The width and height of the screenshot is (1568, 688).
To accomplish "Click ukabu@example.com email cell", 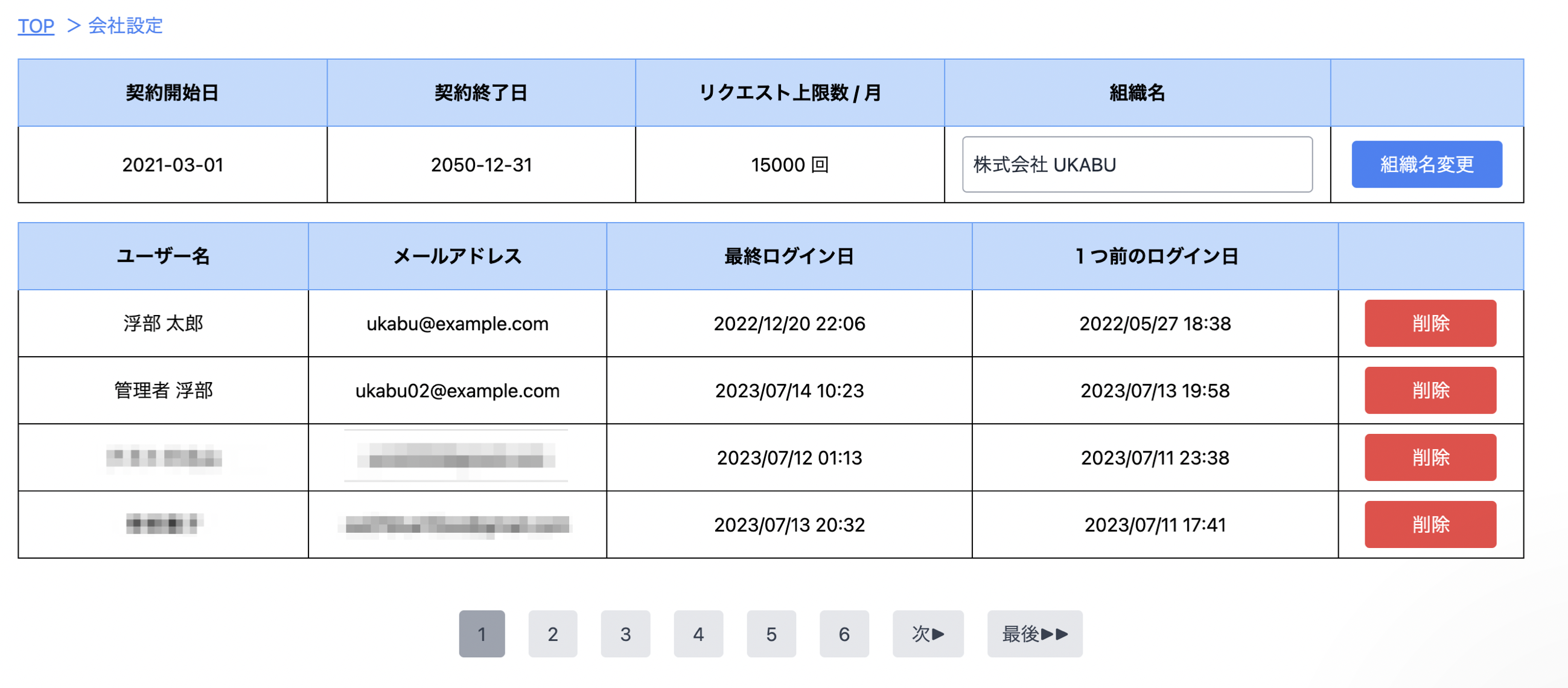I will coord(457,323).
